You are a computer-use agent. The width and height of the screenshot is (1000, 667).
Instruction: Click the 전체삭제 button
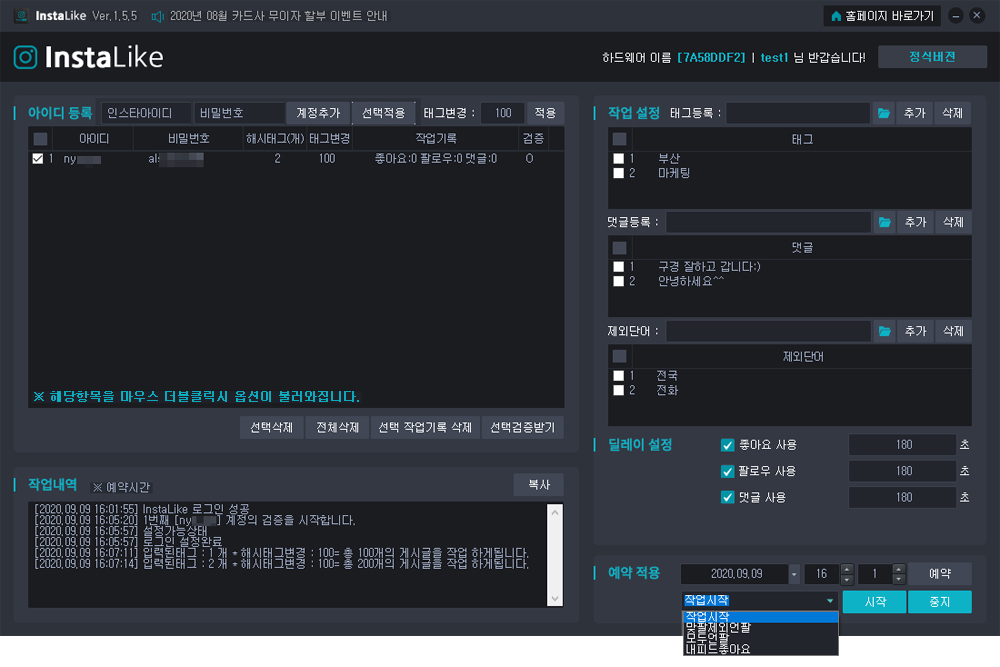[x=337, y=427]
